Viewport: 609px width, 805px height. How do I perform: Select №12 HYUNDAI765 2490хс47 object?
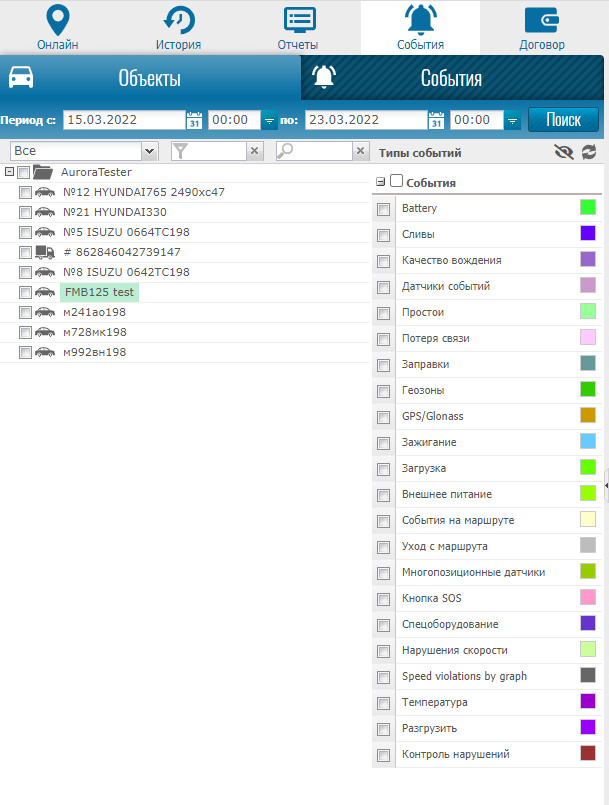point(144,192)
